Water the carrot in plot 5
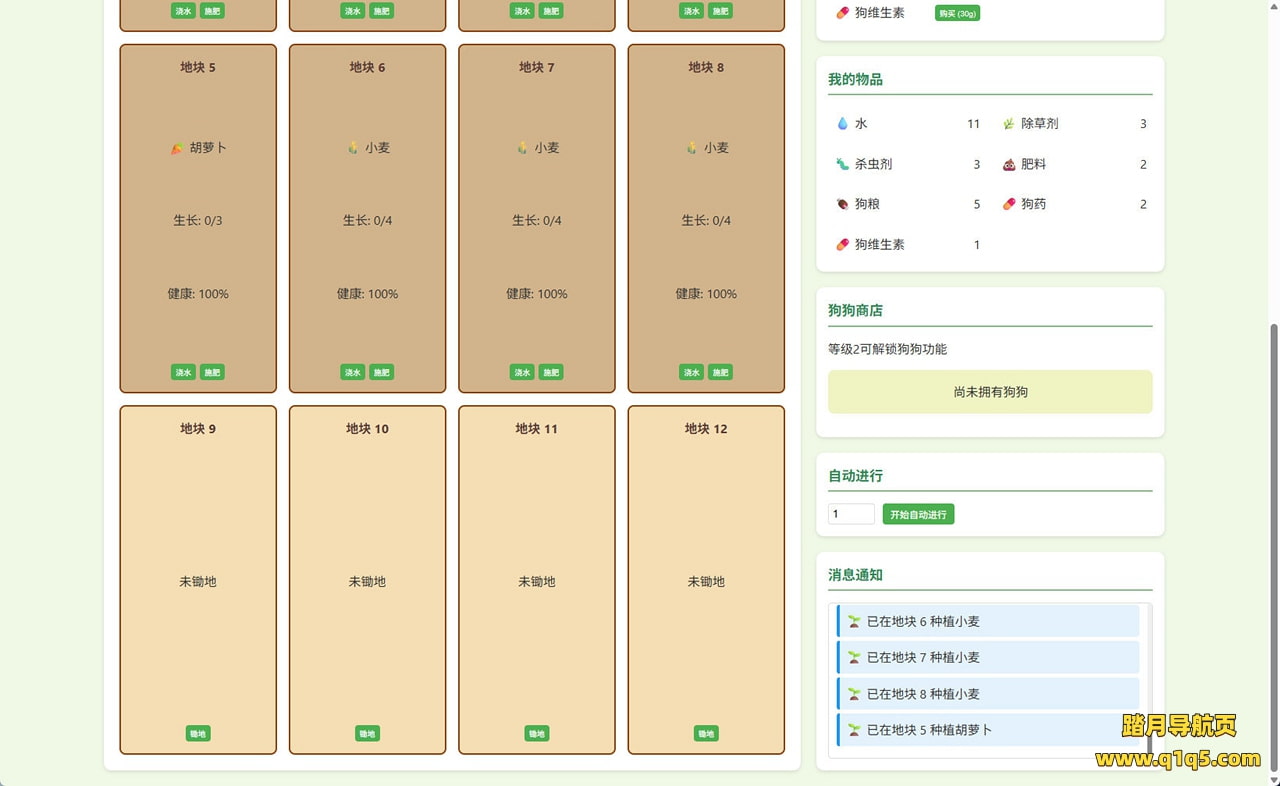Viewport: 1280px width, 786px height. click(x=183, y=372)
